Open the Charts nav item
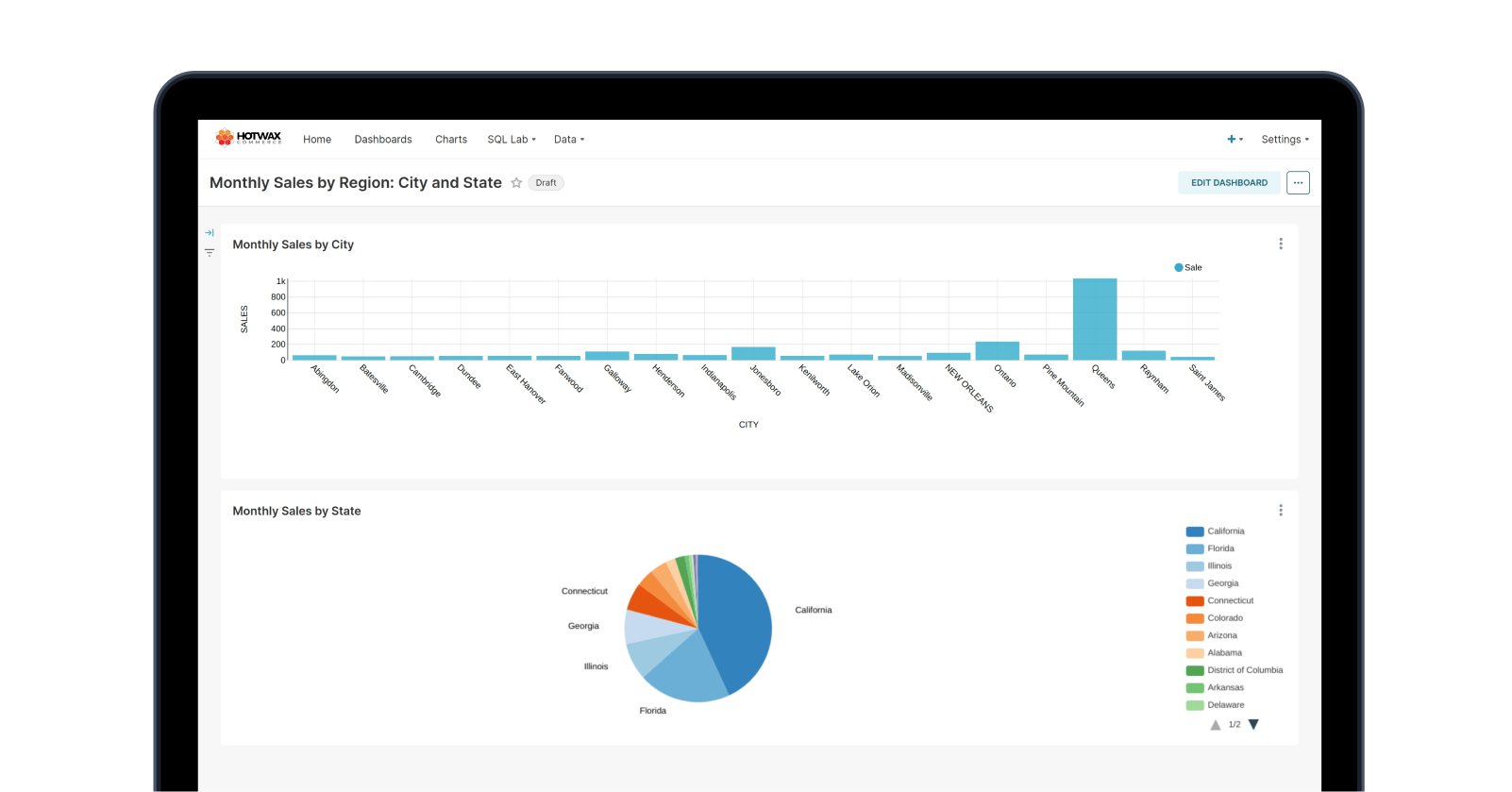1512x792 pixels. click(451, 140)
